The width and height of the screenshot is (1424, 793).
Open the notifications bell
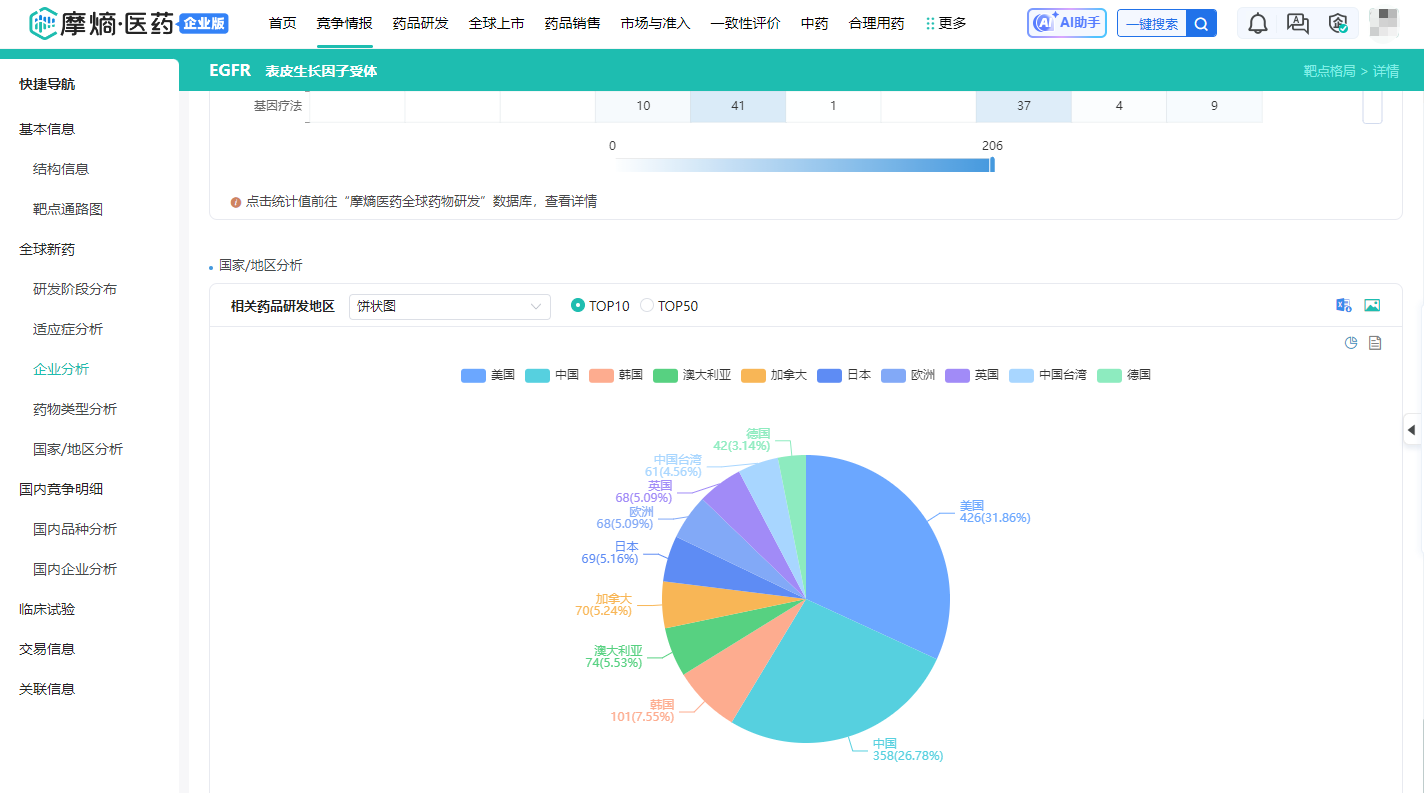1258,23
